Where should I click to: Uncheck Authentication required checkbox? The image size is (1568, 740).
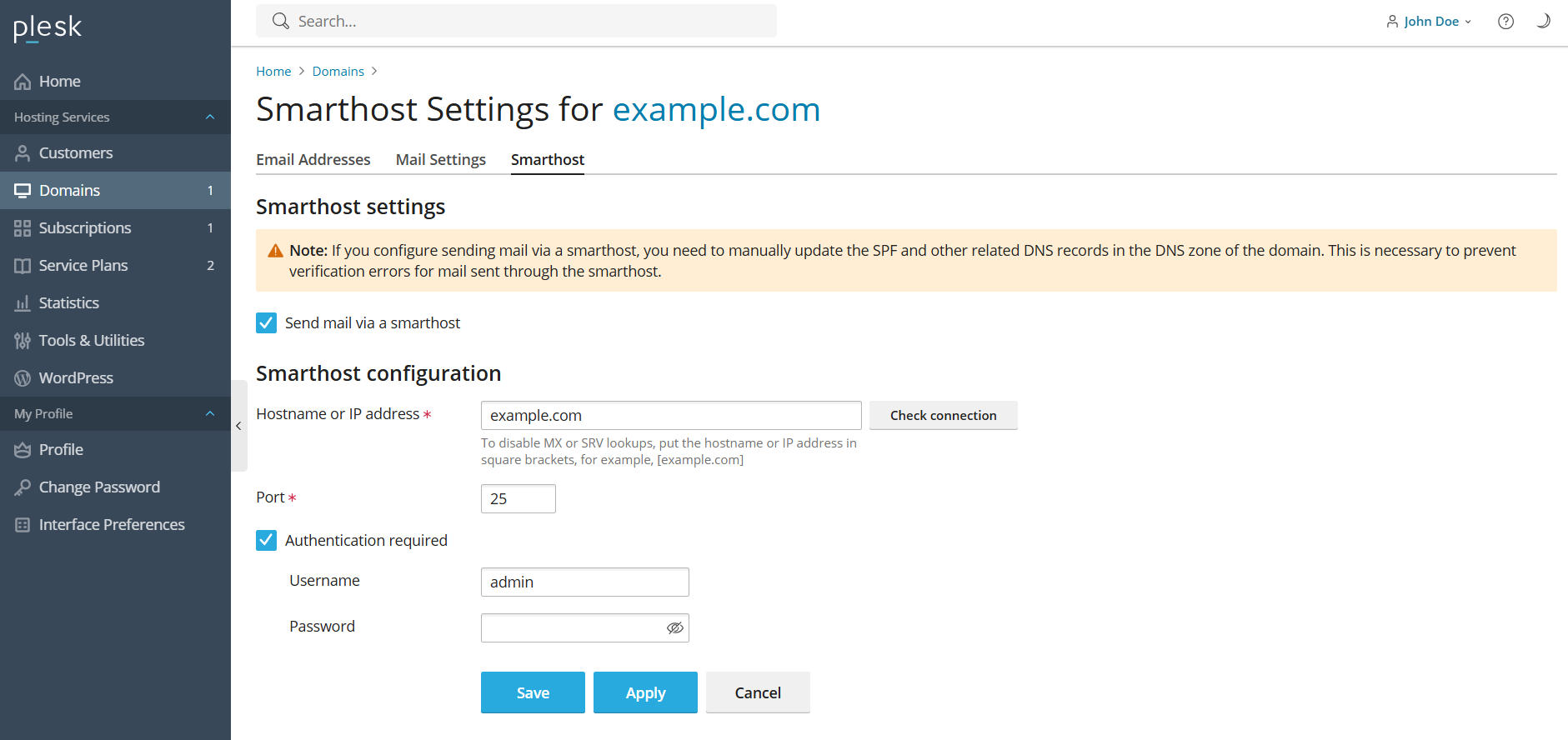[x=266, y=540]
